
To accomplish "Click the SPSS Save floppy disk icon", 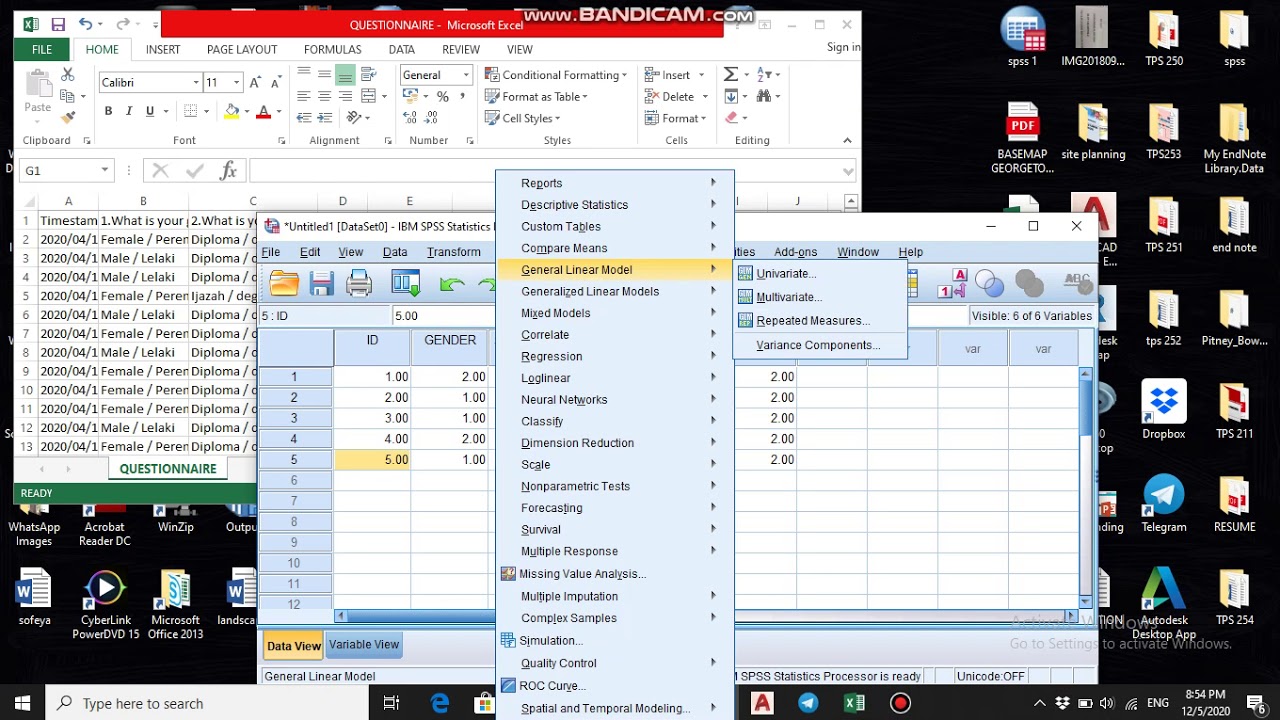I will [321, 284].
